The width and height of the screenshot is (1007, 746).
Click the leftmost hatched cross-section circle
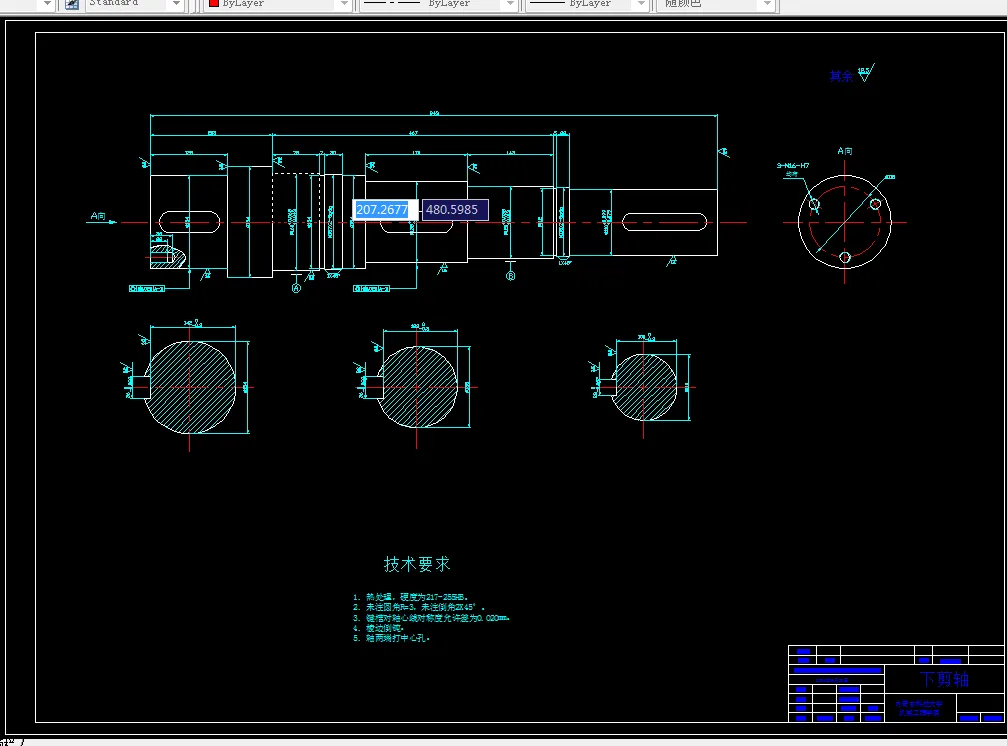point(190,387)
